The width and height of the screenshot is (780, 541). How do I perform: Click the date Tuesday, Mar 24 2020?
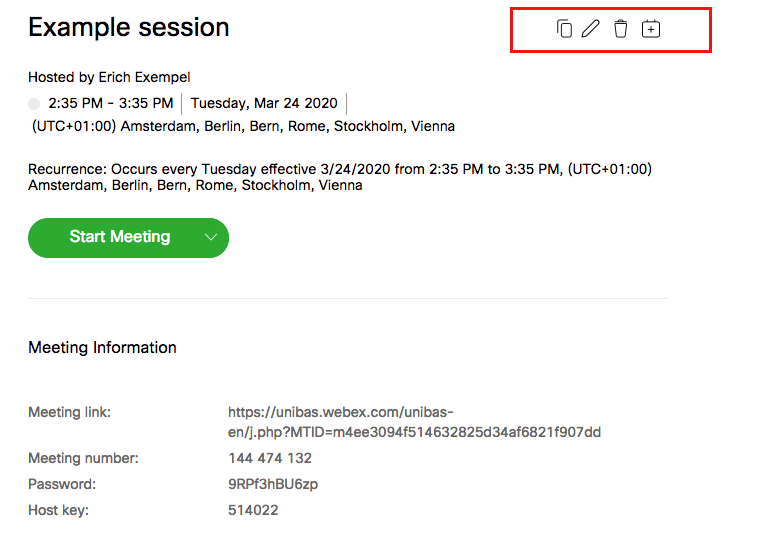pos(264,103)
